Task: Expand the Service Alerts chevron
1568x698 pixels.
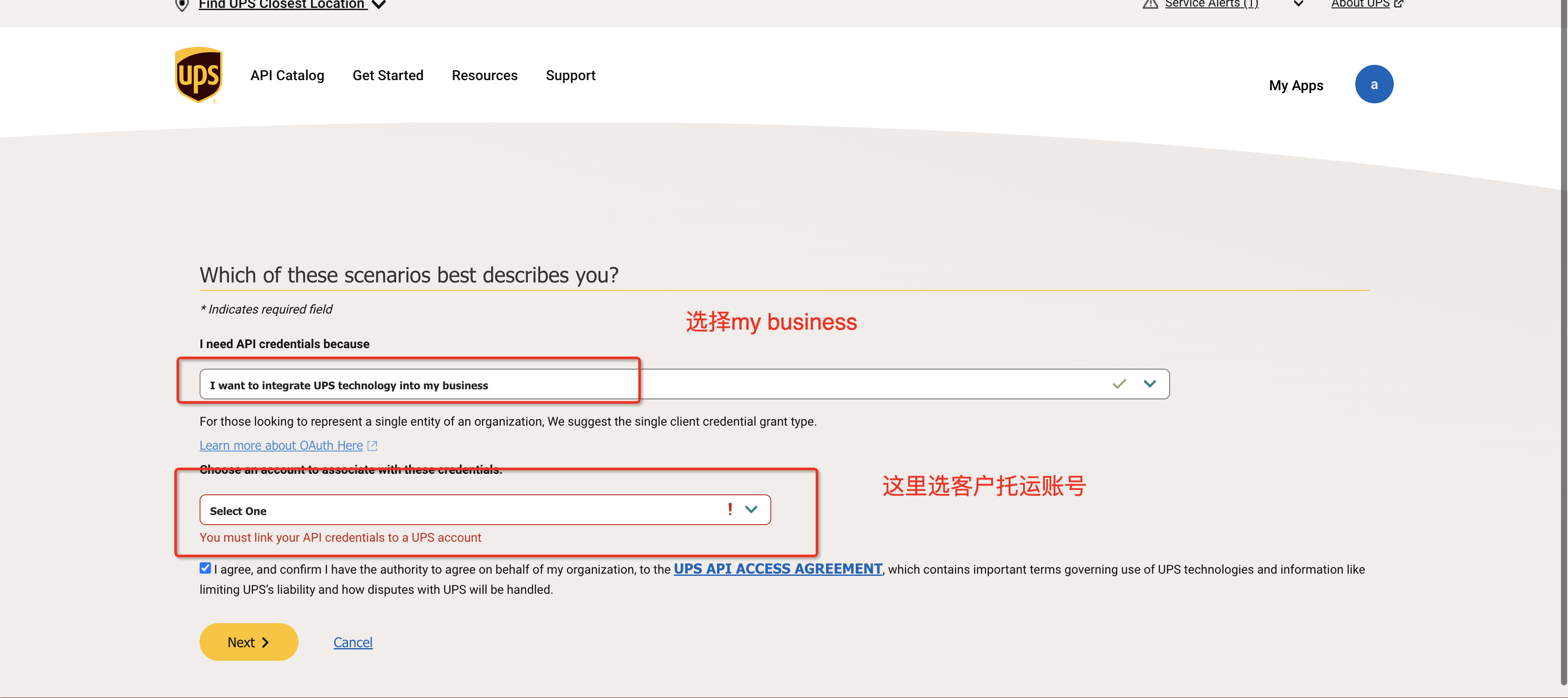Action: 1298,4
